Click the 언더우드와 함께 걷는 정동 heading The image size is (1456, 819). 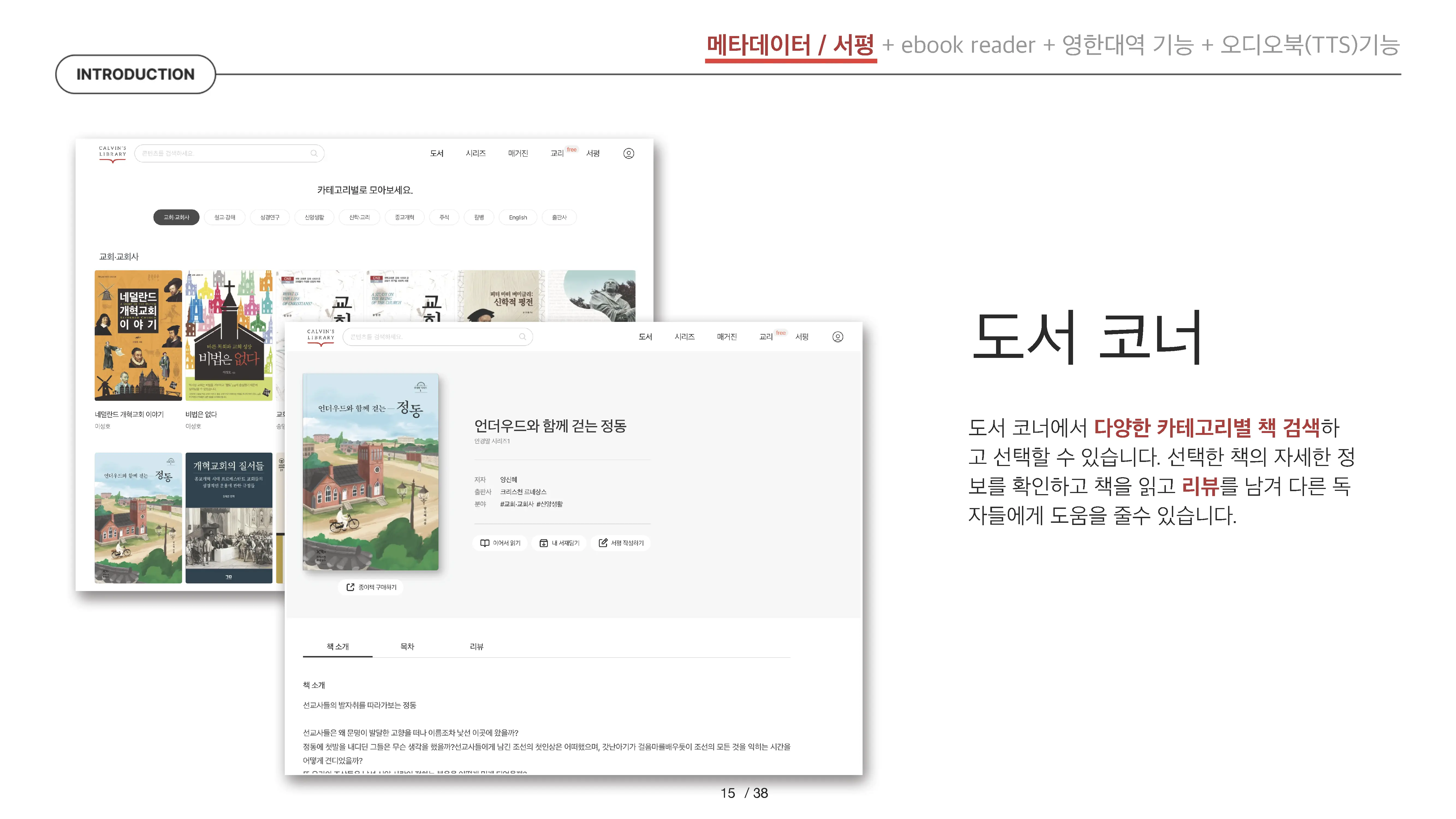pyautogui.click(x=550, y=426)
